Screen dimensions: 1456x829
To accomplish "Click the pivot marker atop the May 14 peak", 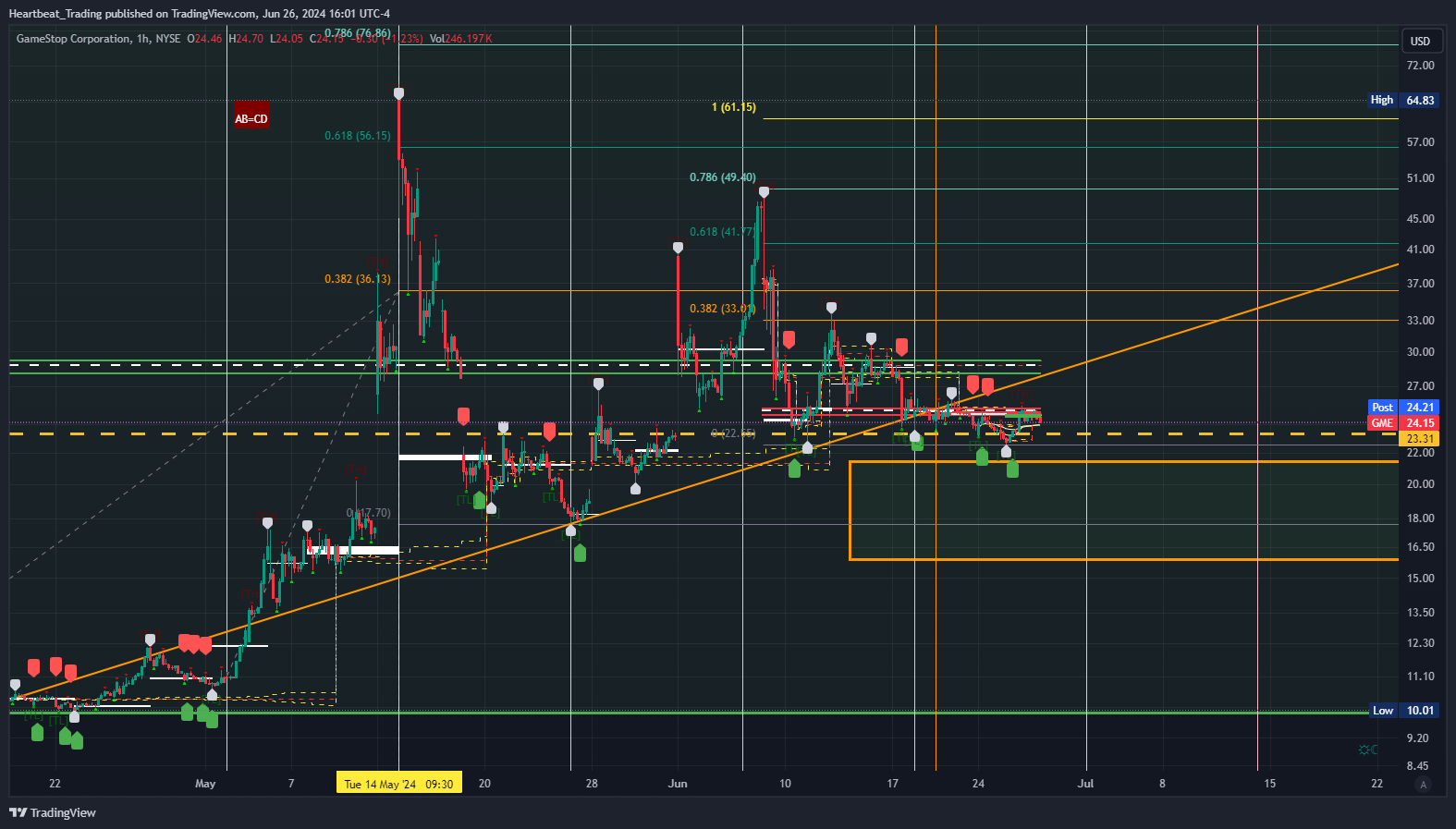I will tap(398, 93).
